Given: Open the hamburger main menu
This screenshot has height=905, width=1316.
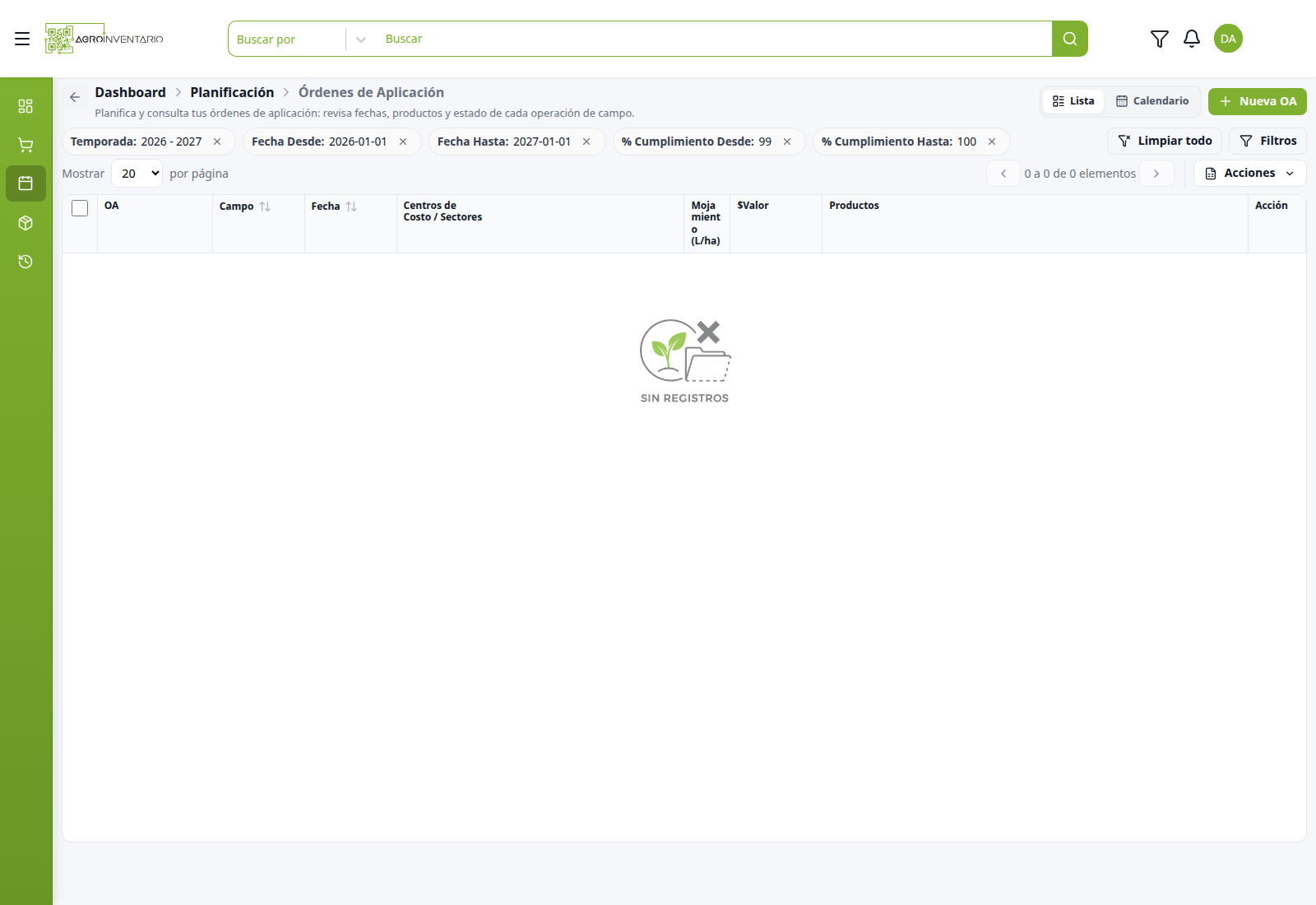Looking at the screenshot, I should [x=22, y=39].
